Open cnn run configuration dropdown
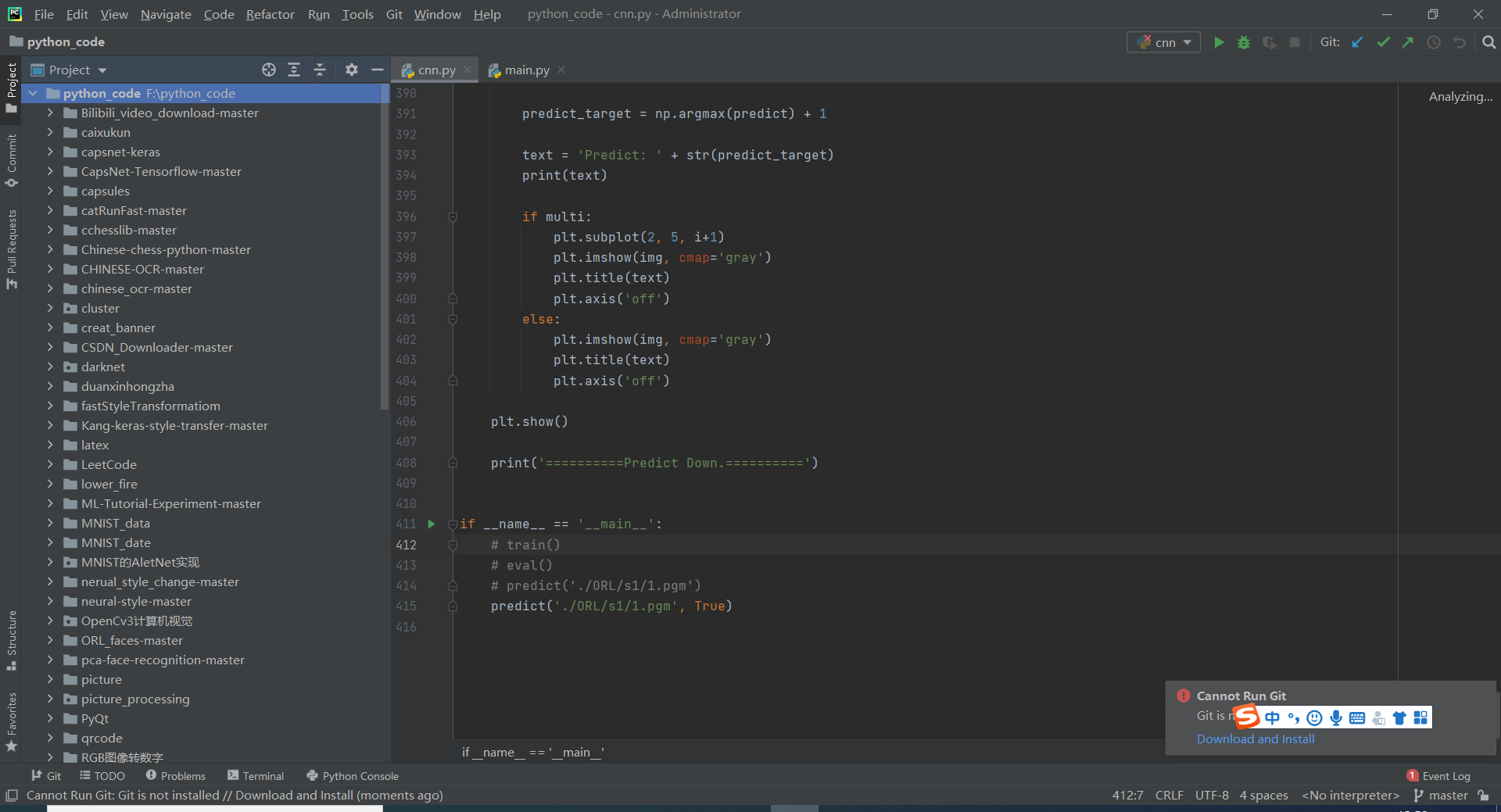The width and height of the screenshot is (1501, 812). pyautogui.click(x=1163, y=42)
